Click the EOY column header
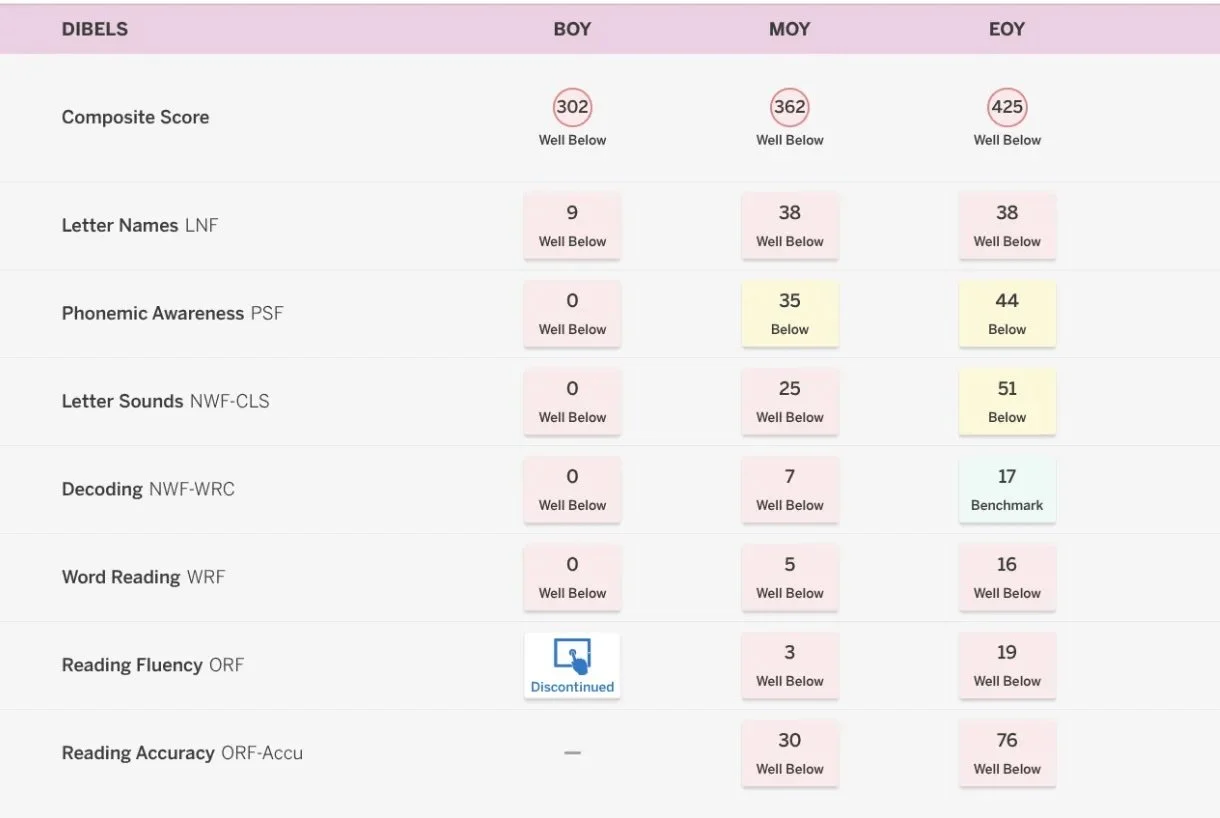 point(1007,29)
